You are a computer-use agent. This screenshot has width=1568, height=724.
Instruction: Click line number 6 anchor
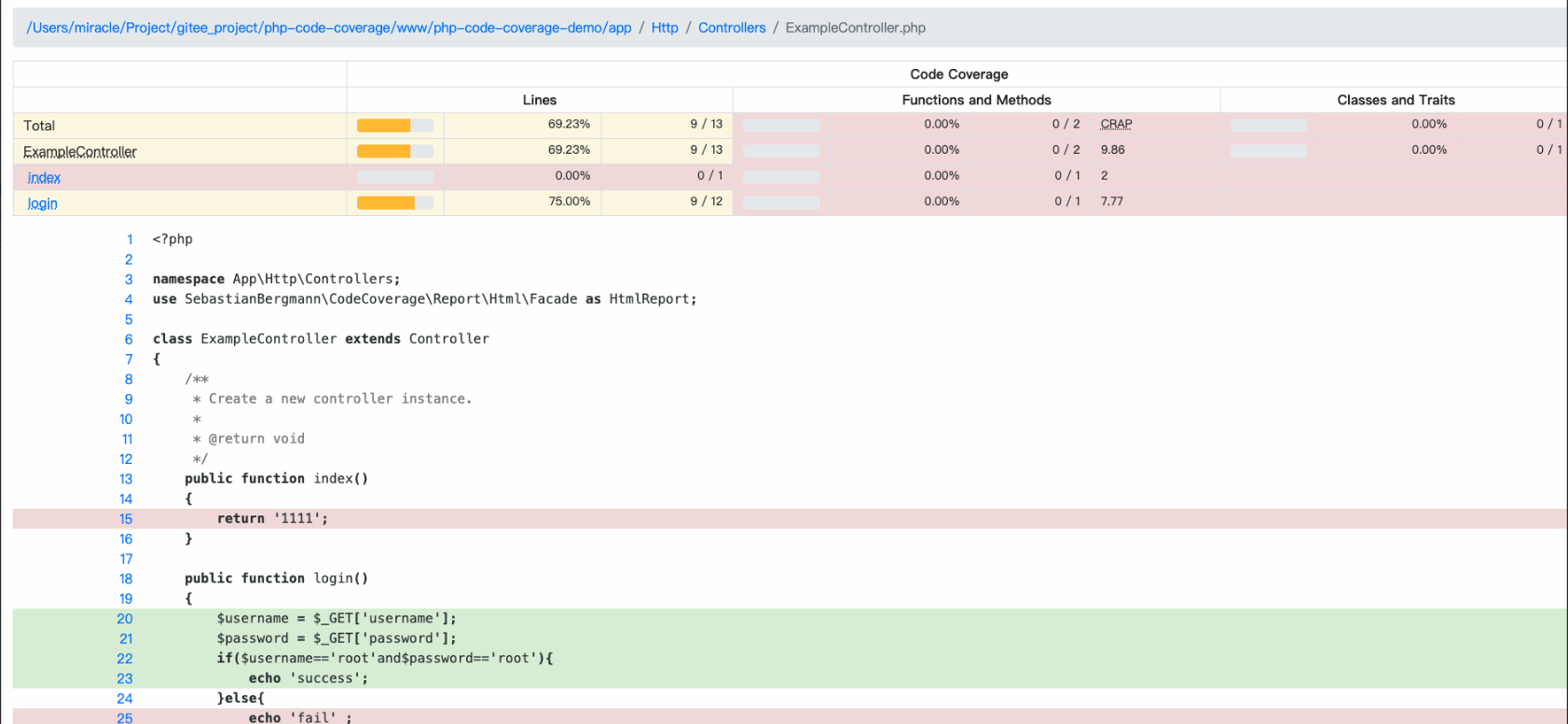[129, 339]
